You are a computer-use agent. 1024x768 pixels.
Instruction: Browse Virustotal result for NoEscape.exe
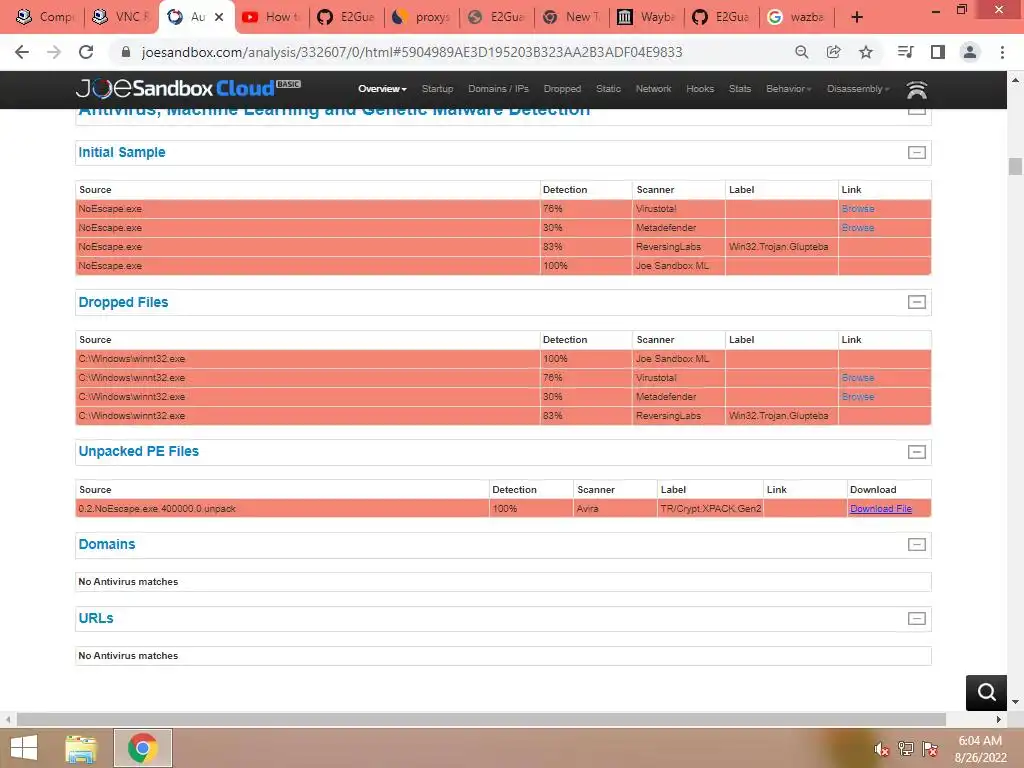click(857, 209)
